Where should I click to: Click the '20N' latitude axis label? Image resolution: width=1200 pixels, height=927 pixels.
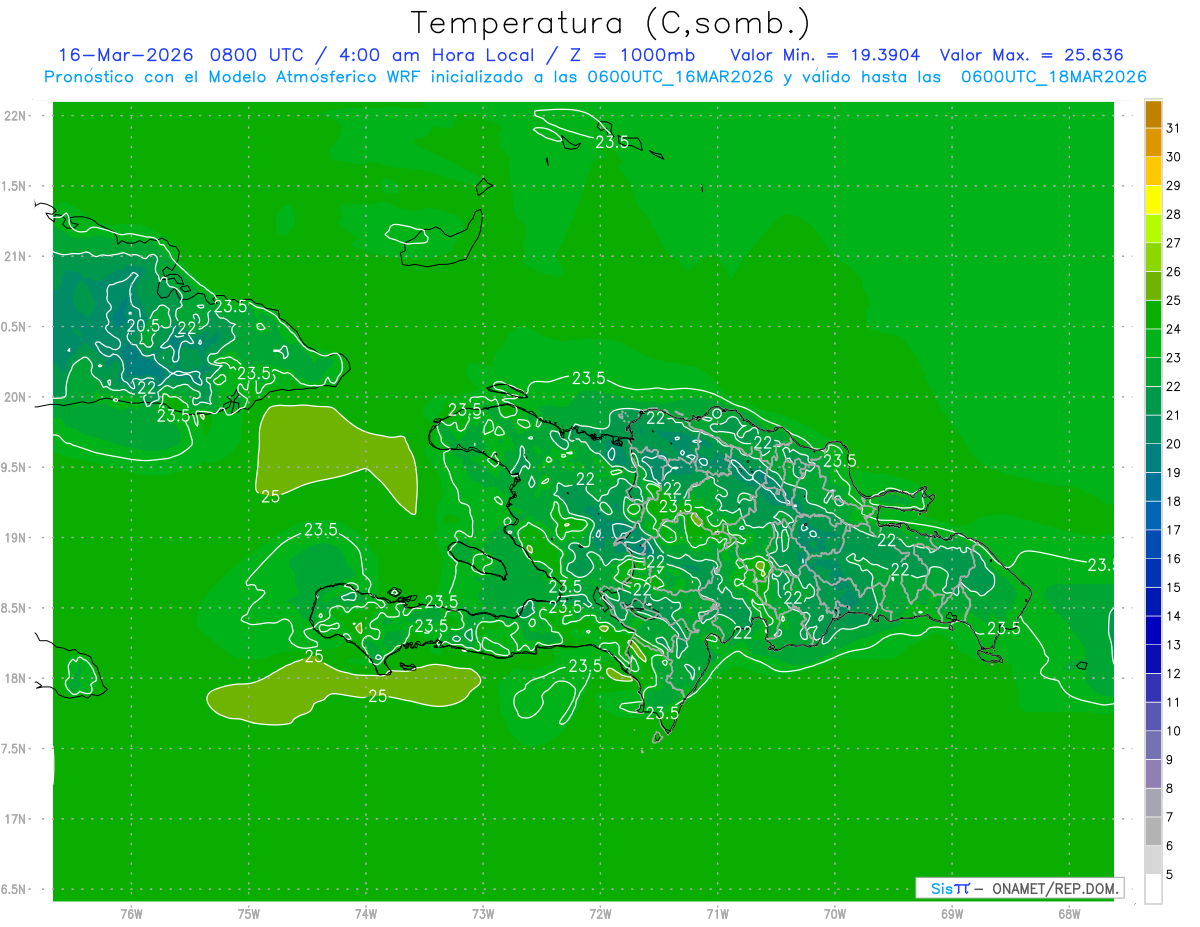coord(16,397)
